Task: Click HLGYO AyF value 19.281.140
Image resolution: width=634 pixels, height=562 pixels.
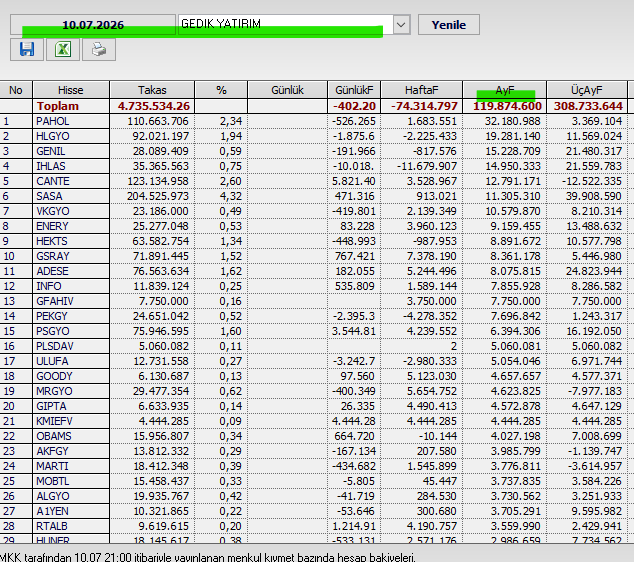Action: (513, 136)
